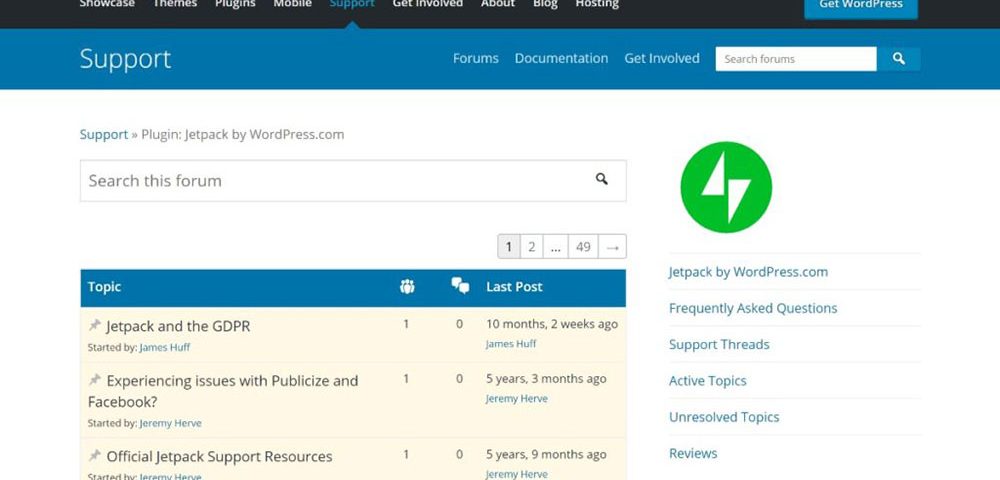This screenshot has height=480, width=1000.
Task: Open Frequently Asked Questions link
Action: [x=753, y=308]
